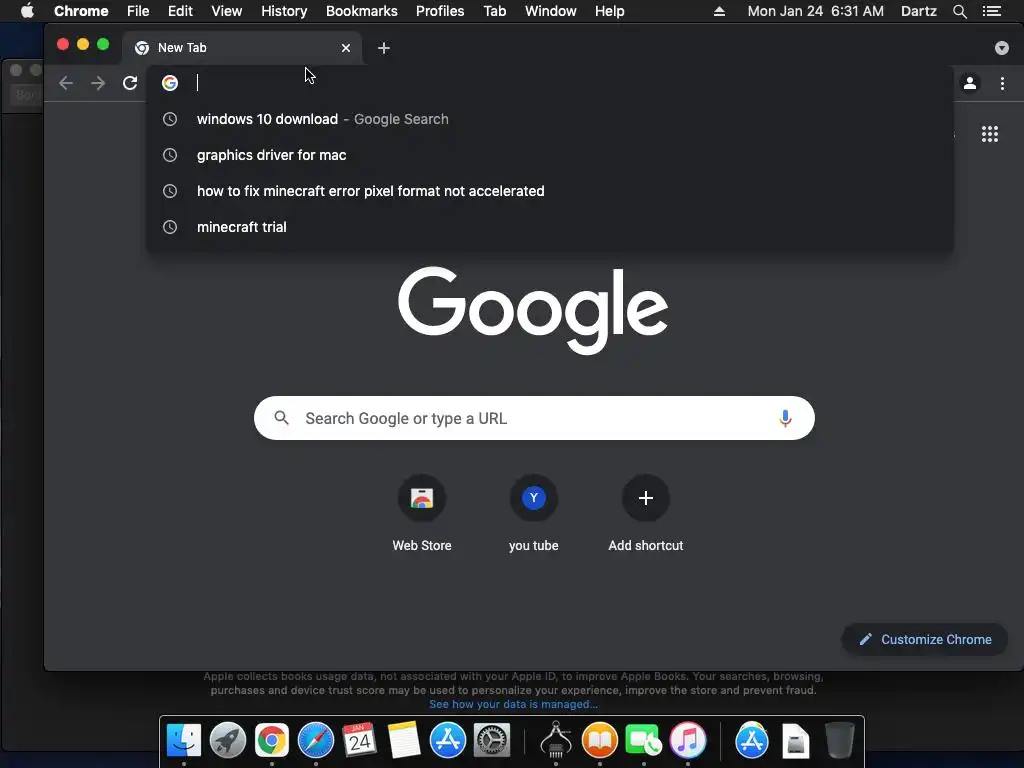Open the Edit menu
This screenshot has width=1024, height=768.
click(180, 11)
